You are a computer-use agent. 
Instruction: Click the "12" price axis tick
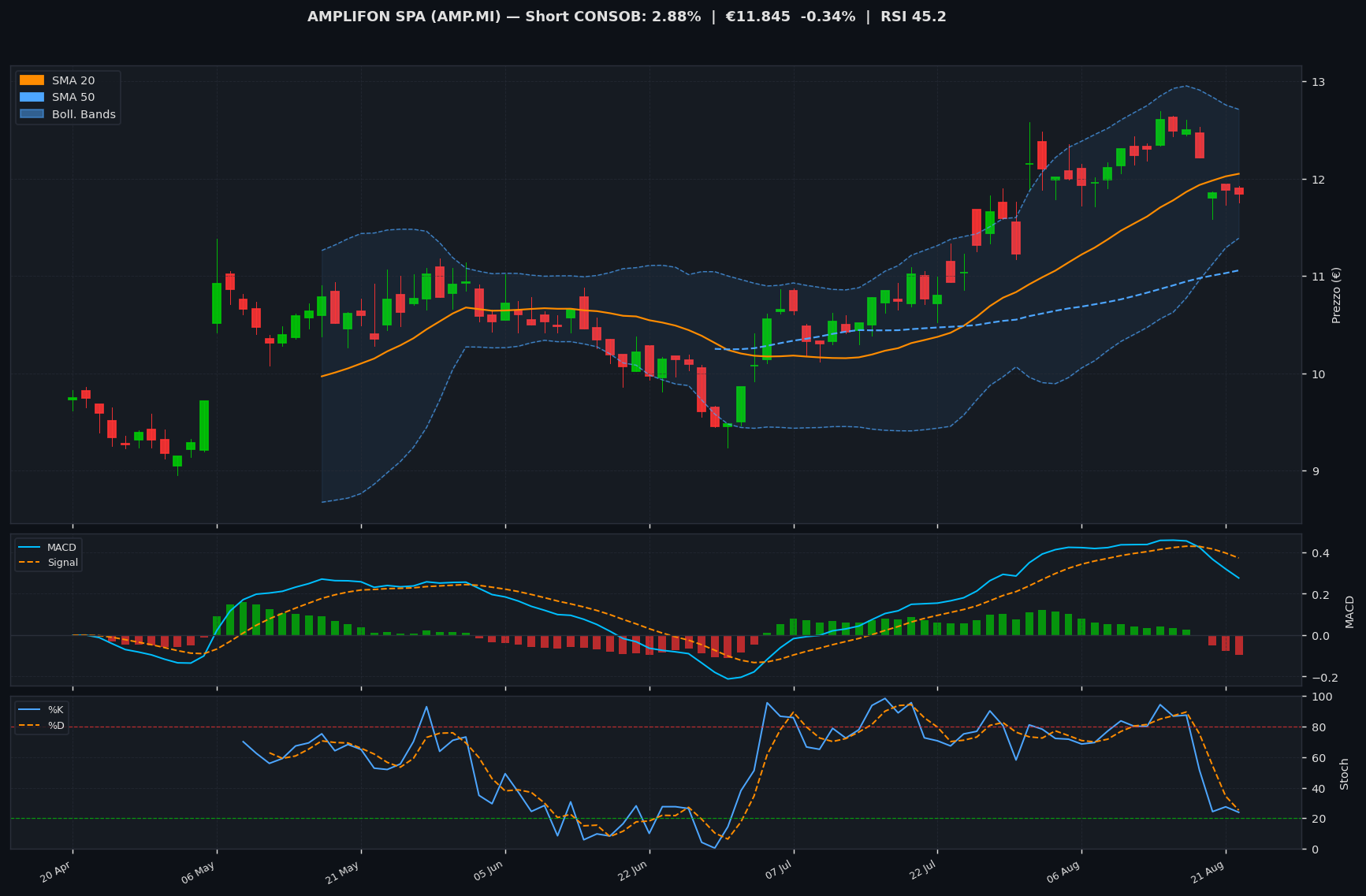[1318, 180]
